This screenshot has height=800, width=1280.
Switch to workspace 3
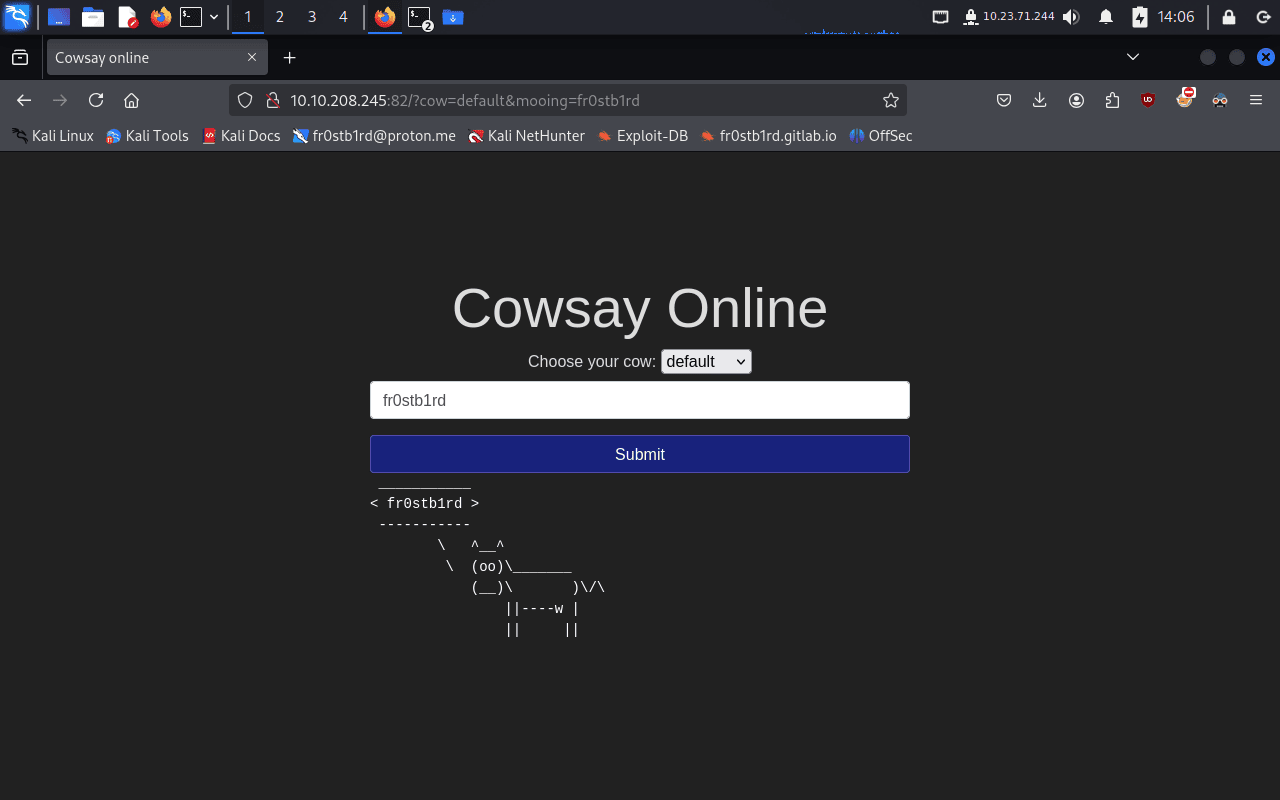[x=311, y=17]
